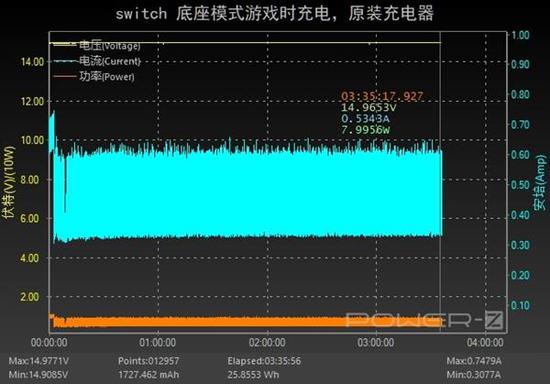This screenshot has height=384, width=550.
Task: Click the 1727.462 mAh capacity value
Action: click(148, 375)
